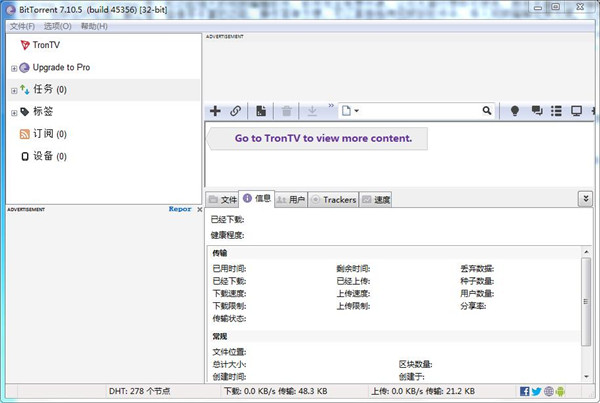
Task: Click the Android icon in status bar
Action: point(560,391)
